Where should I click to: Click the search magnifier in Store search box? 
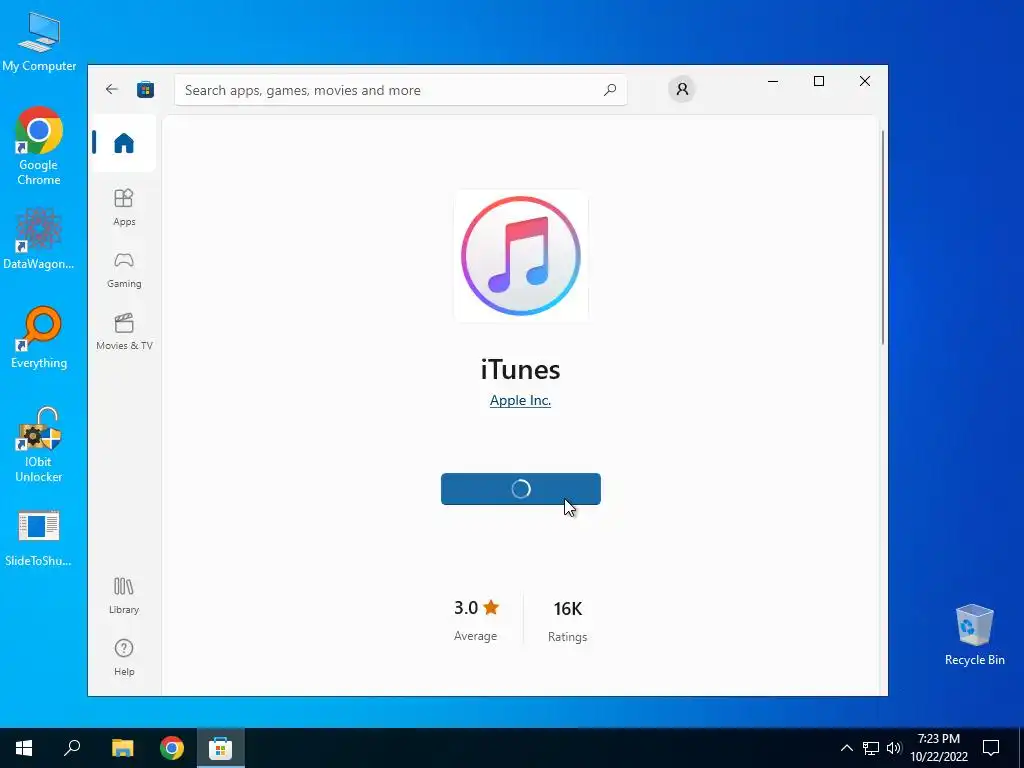click(610, 90)
